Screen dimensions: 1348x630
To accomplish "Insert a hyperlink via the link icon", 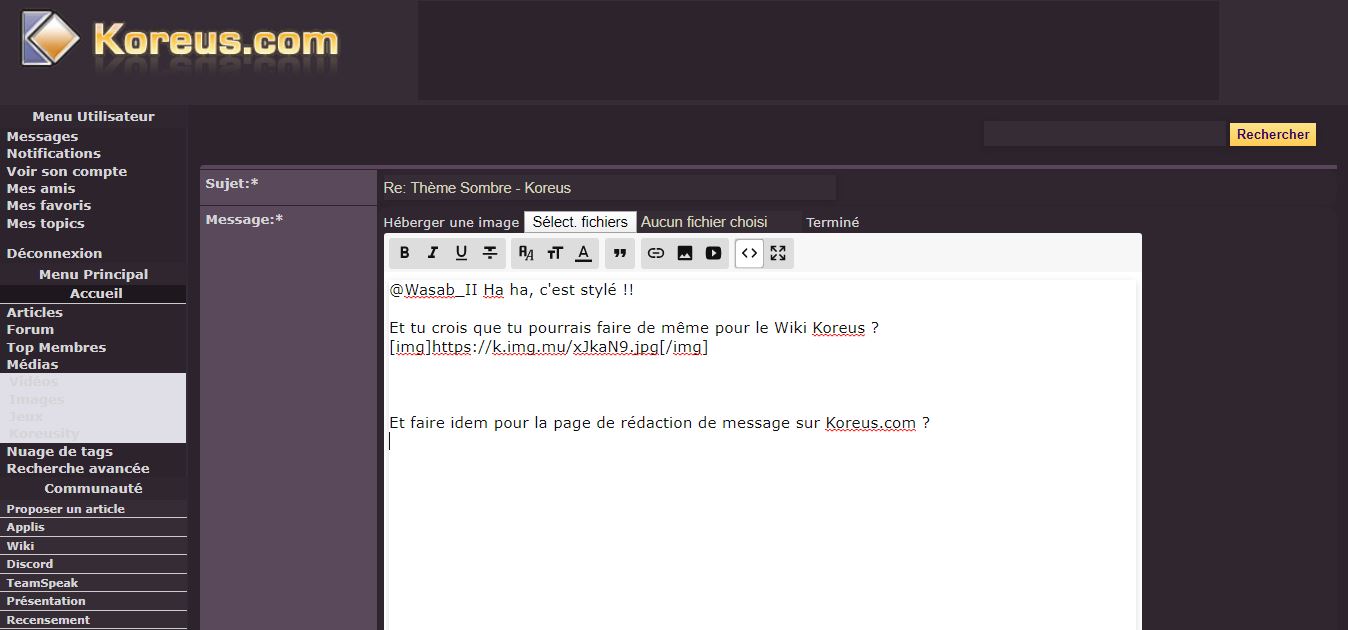I will [656, 253].
